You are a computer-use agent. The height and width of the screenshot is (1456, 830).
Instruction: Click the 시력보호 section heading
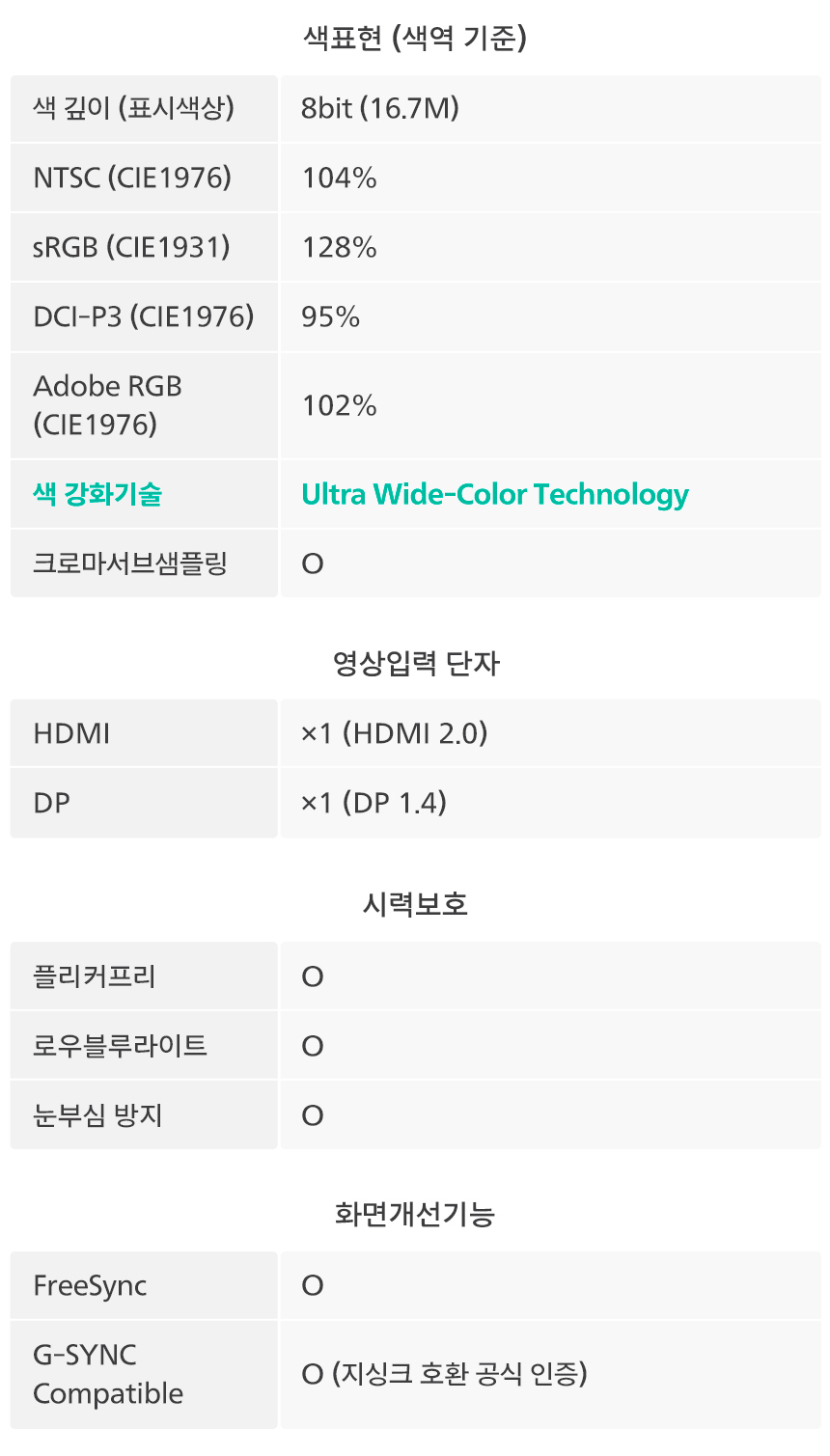click(415, 904)
